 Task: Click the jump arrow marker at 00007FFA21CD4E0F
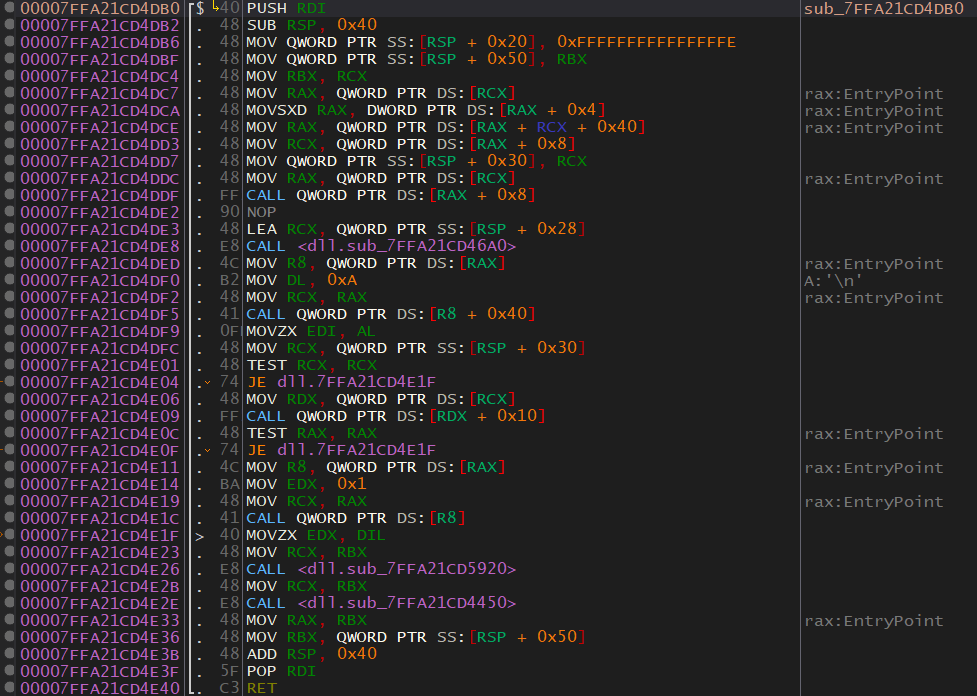click(207, 451)
